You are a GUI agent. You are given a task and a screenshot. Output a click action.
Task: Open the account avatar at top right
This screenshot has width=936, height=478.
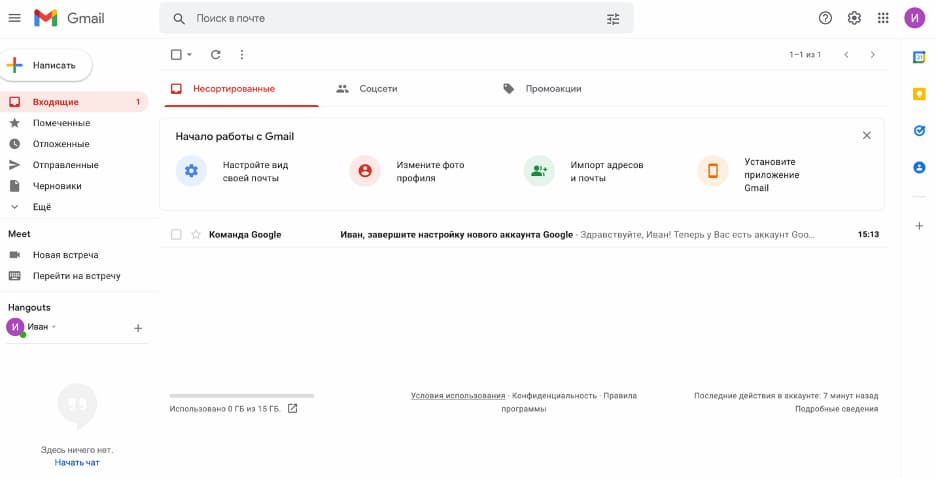[915, 18]
